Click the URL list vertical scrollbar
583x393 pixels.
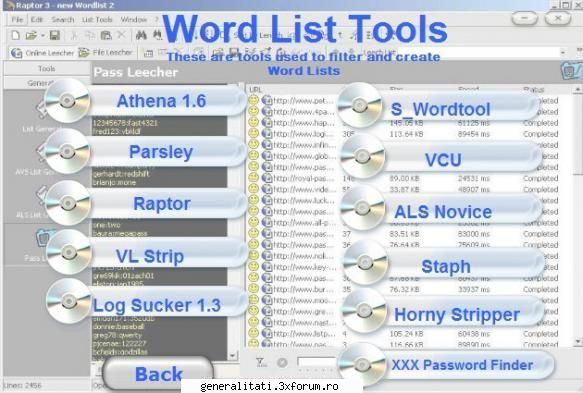(577, 216)
